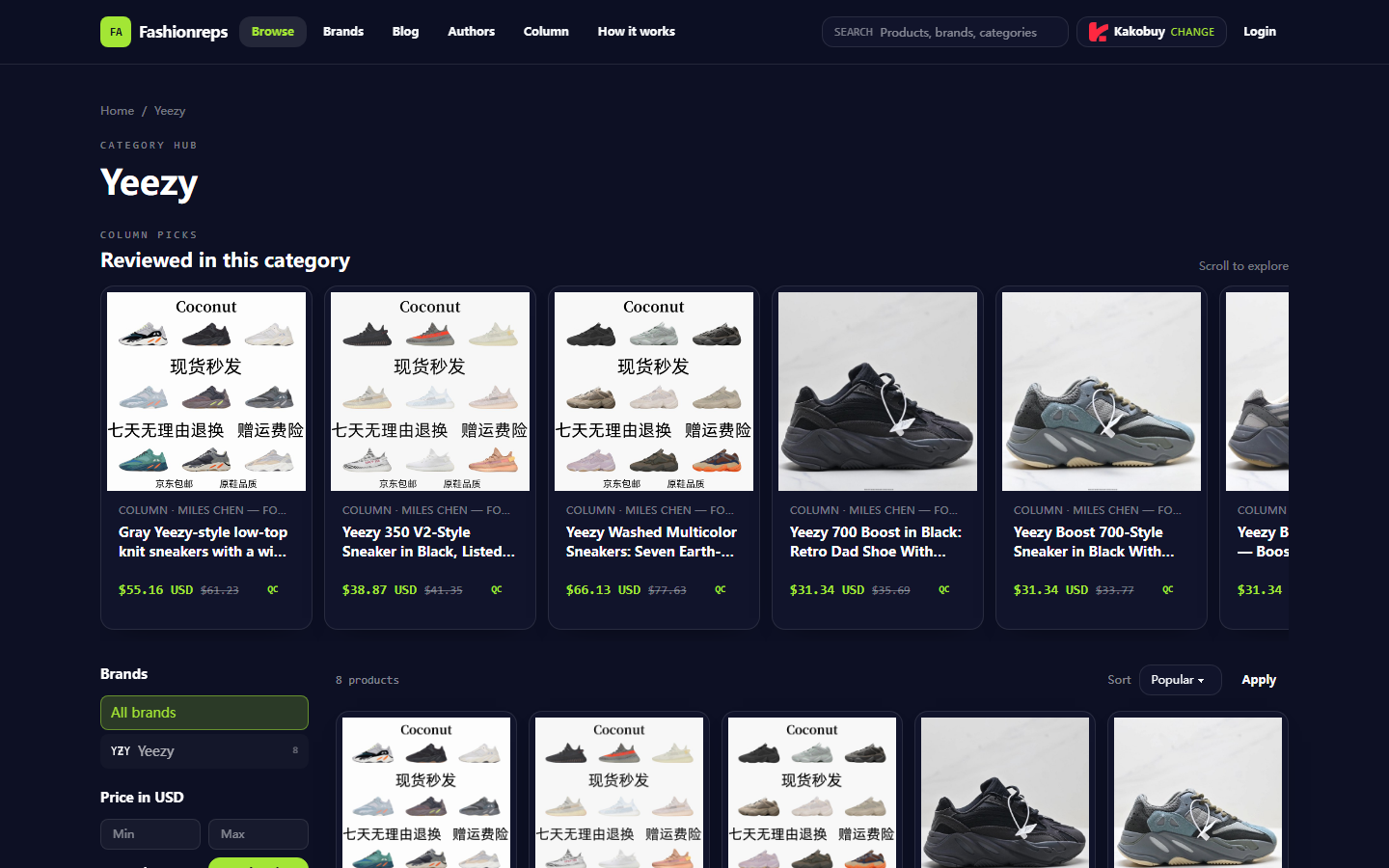The height and width of the screenshot is (868, 1389).
Task: Click the Yeezy breadcrumb link
Action: click(x=170, y=111)
